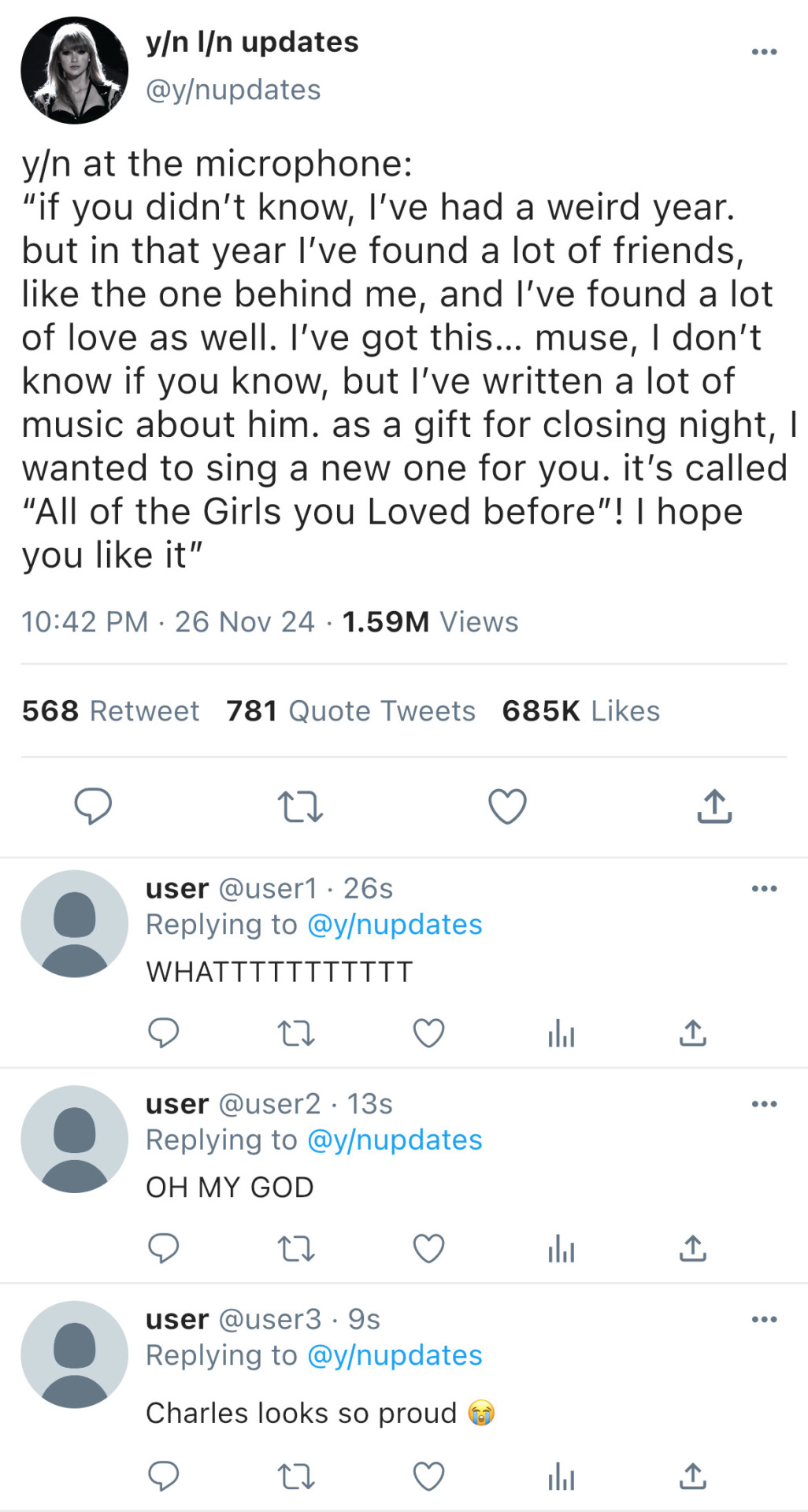This screenshot has height=1512, width=808.
Task: Open more options on user1's reply
Action: point(764,888)
